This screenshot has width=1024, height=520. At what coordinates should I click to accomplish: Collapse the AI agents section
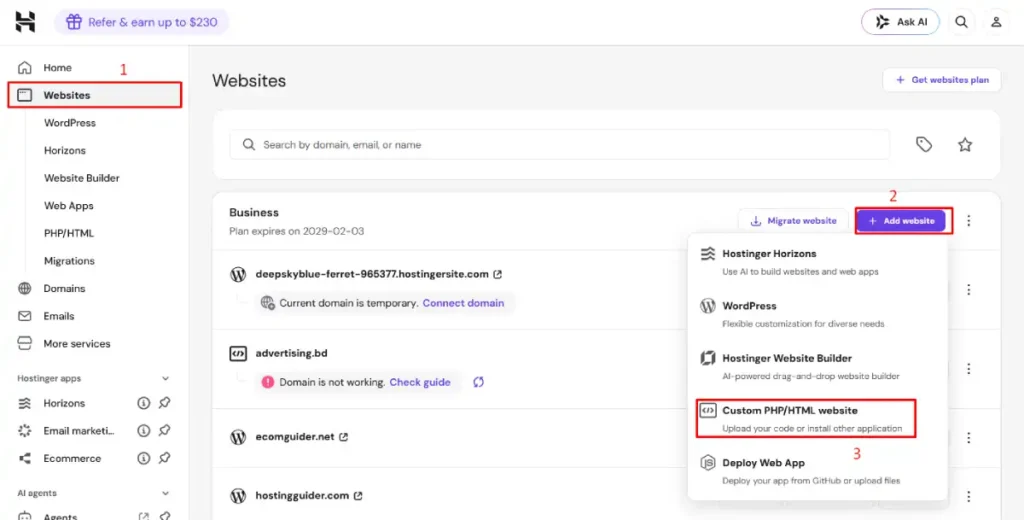pos(165,493)
